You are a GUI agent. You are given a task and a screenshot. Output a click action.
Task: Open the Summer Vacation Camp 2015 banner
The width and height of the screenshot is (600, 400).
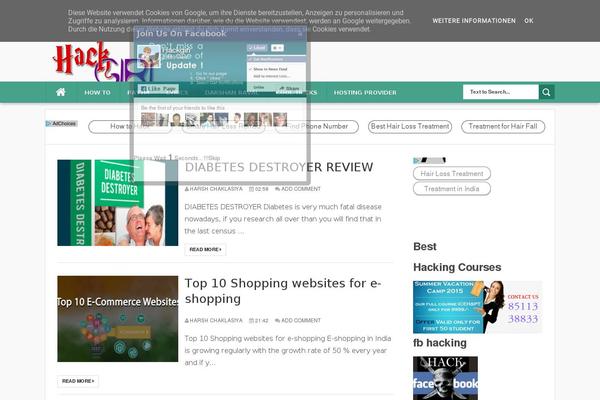pos(478,307)
